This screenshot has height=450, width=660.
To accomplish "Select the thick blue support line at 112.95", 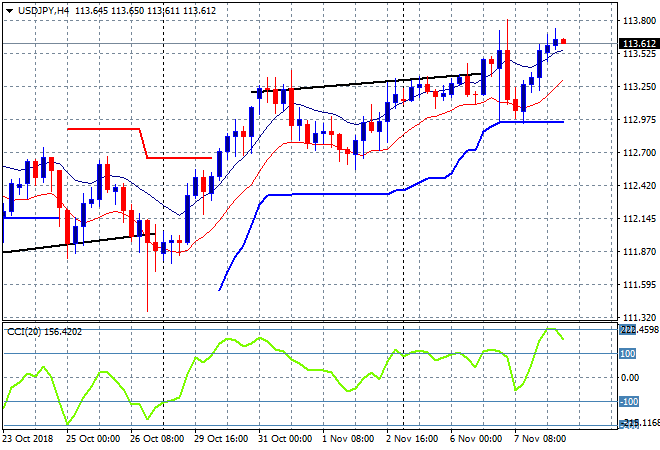I will pos(532,122).
